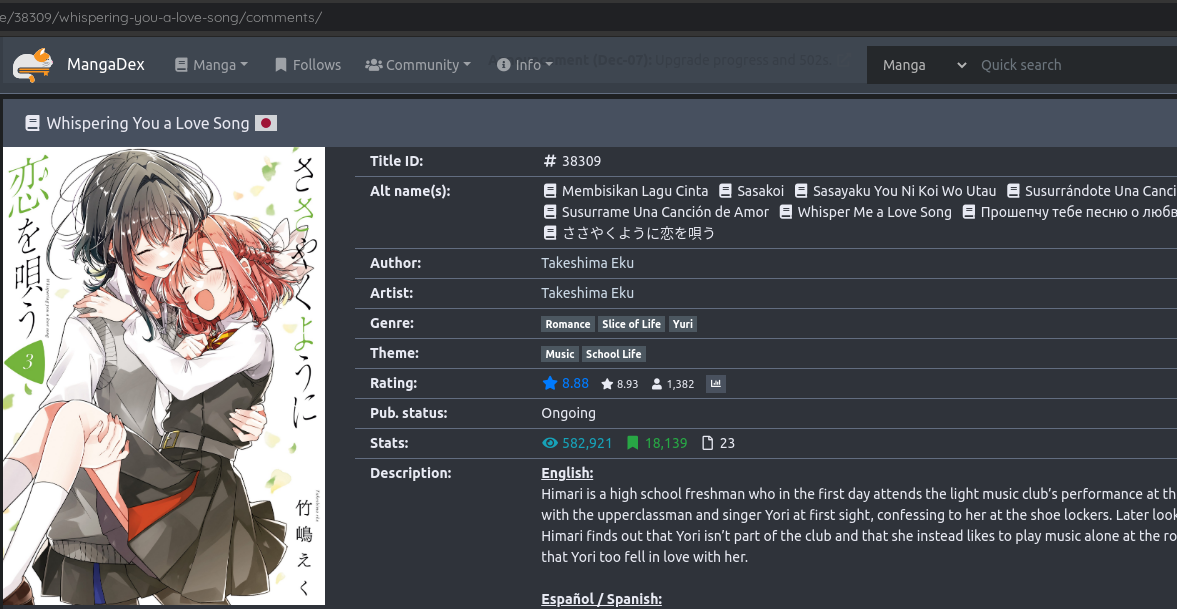Viewport: 1177px width, 609px height.
Task: Select the Romance genre tag
Action: pos(567,324)
